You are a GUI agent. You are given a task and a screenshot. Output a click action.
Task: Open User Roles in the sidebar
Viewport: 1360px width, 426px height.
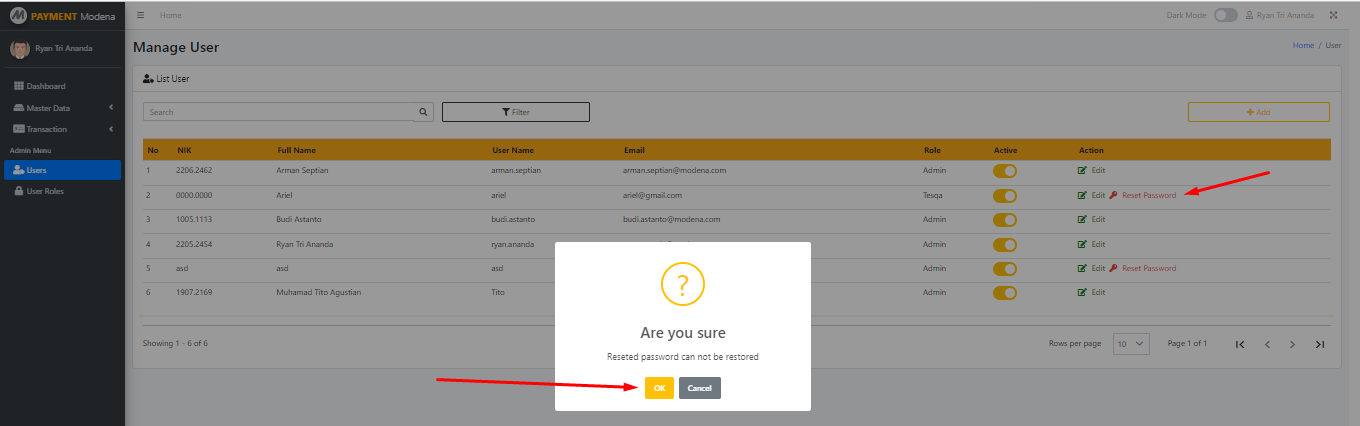tap(45, 191)
